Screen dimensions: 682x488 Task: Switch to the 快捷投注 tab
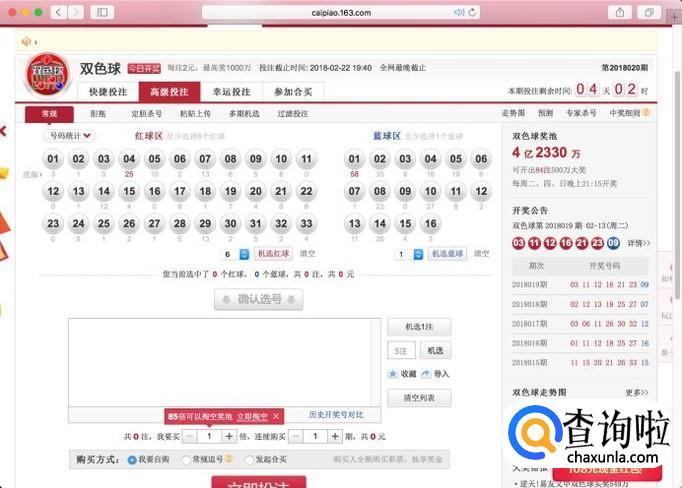[108, 92]
